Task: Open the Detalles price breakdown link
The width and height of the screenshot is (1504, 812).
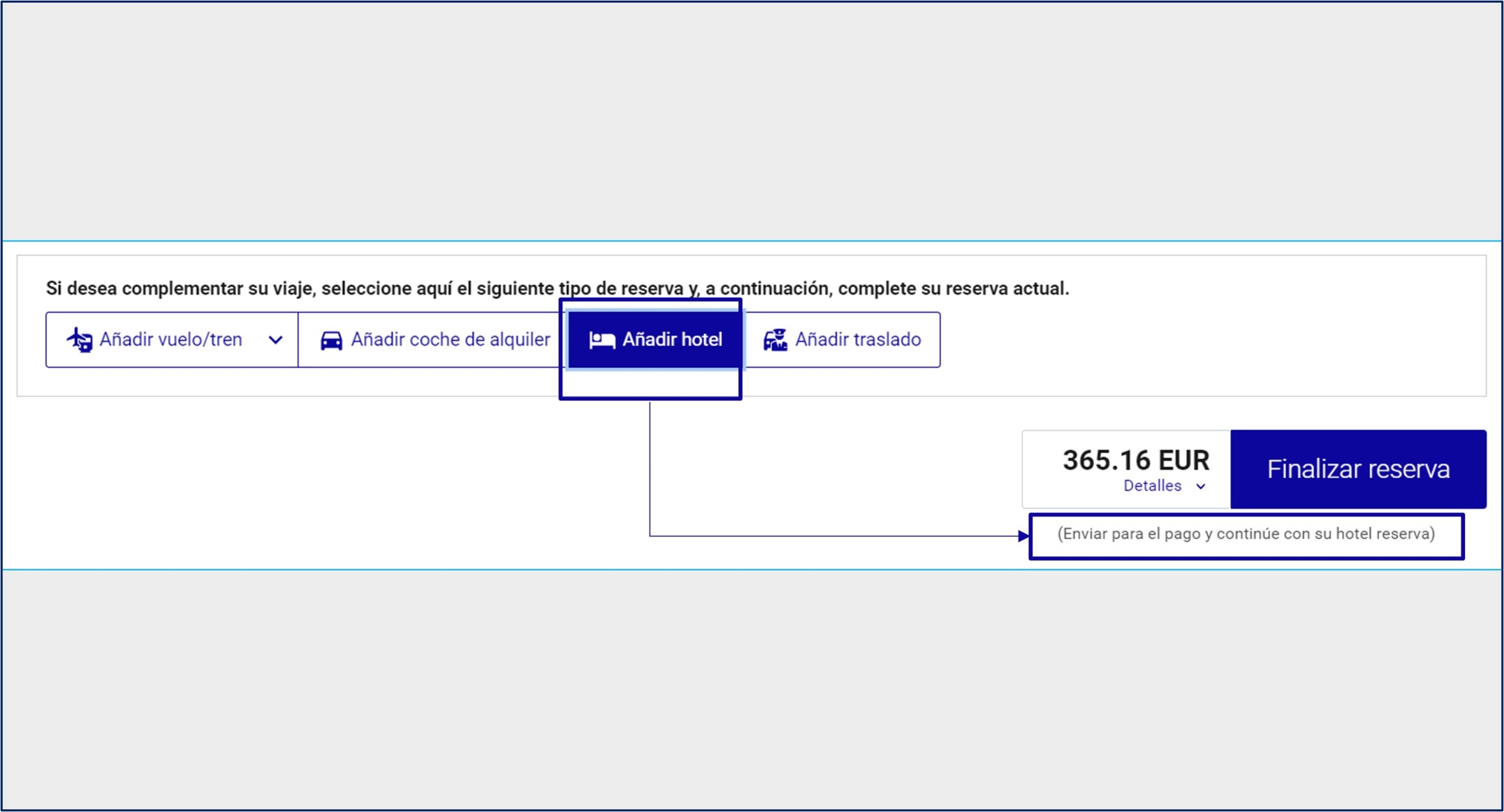Action: pos(1152,486)
